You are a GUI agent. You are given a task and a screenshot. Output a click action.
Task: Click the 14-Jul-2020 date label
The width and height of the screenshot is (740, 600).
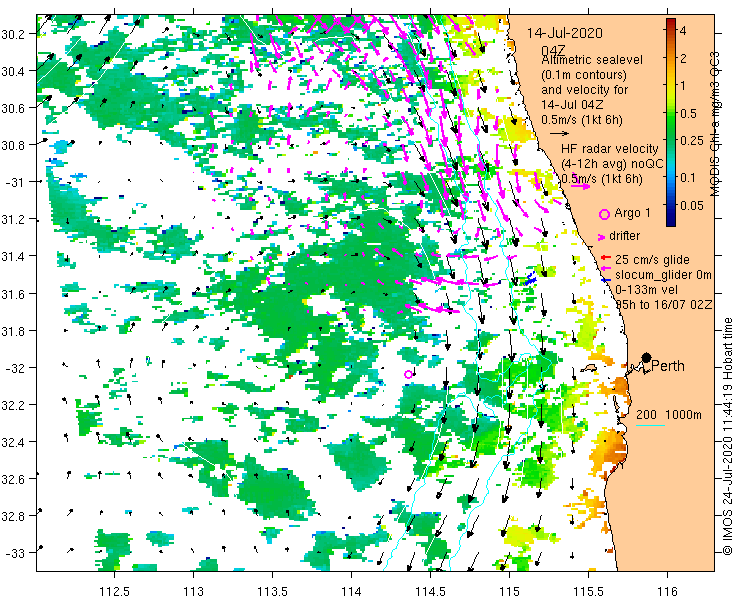click(x=565, y=33)
